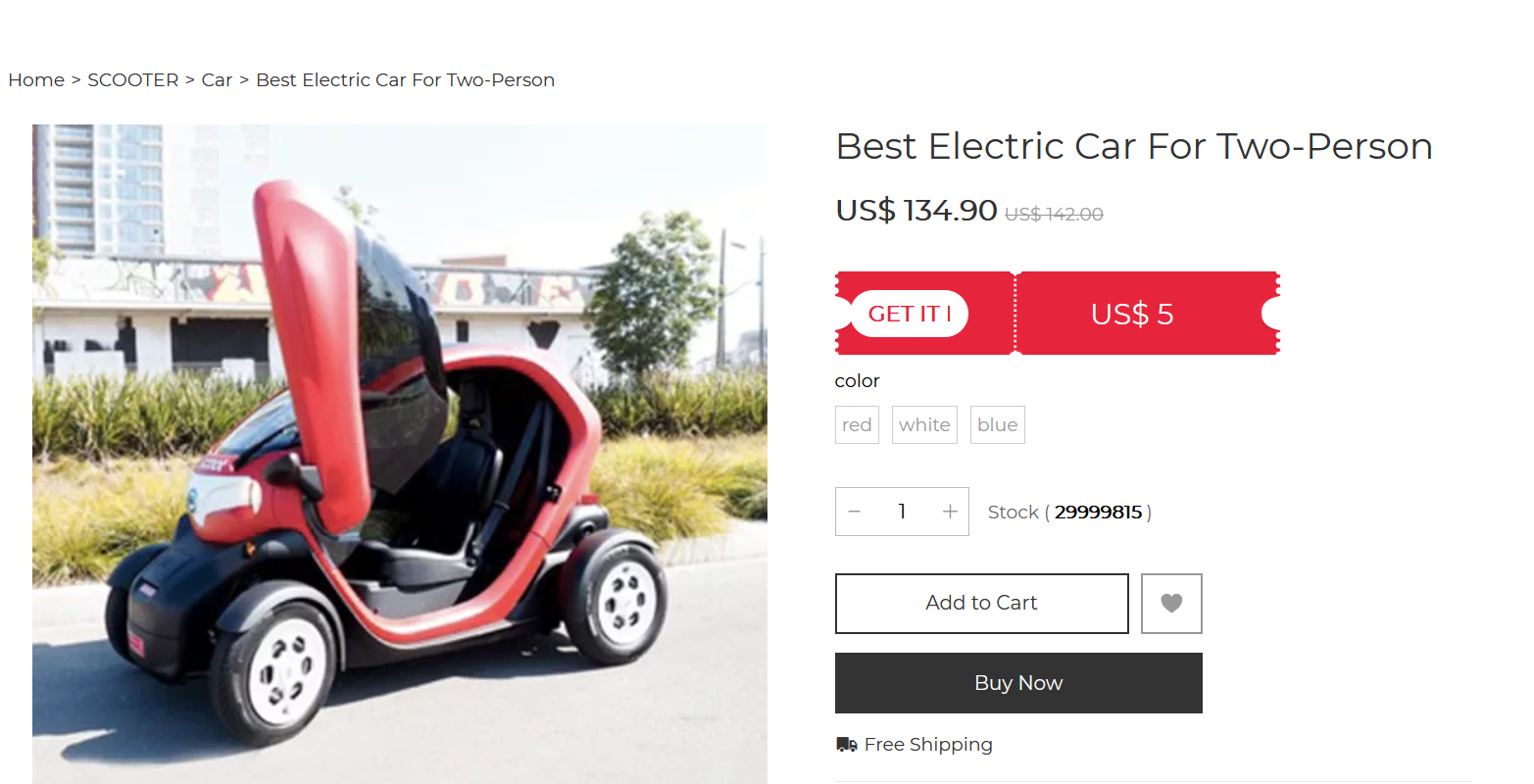
Task: Navigate to Car breadcrumb link
Action: [217, 80]
